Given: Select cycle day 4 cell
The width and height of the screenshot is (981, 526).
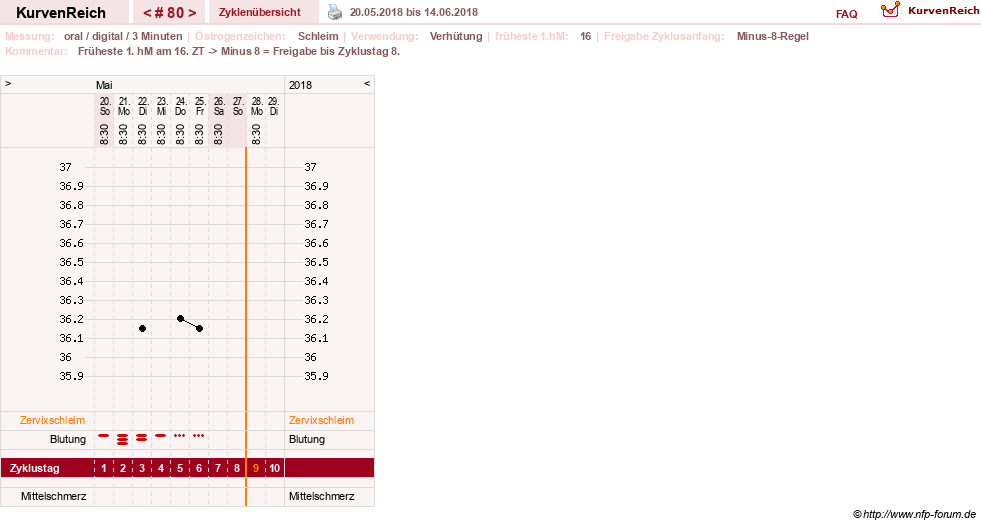Looking at the screenshot, I should click(x=161, y=468).
